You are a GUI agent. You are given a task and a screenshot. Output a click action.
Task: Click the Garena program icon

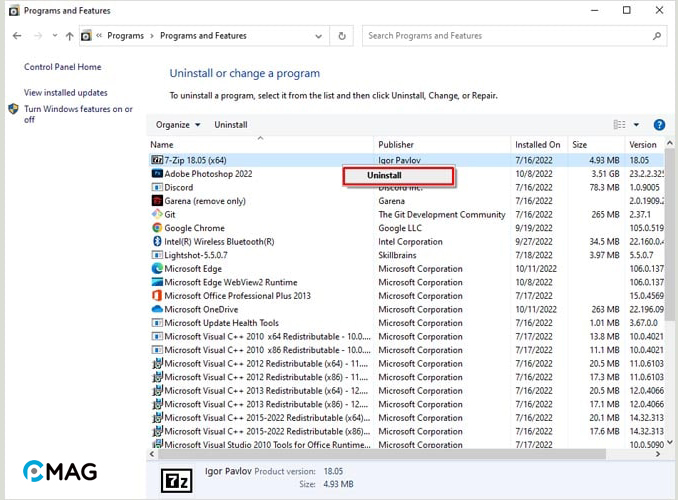point(157,201)
